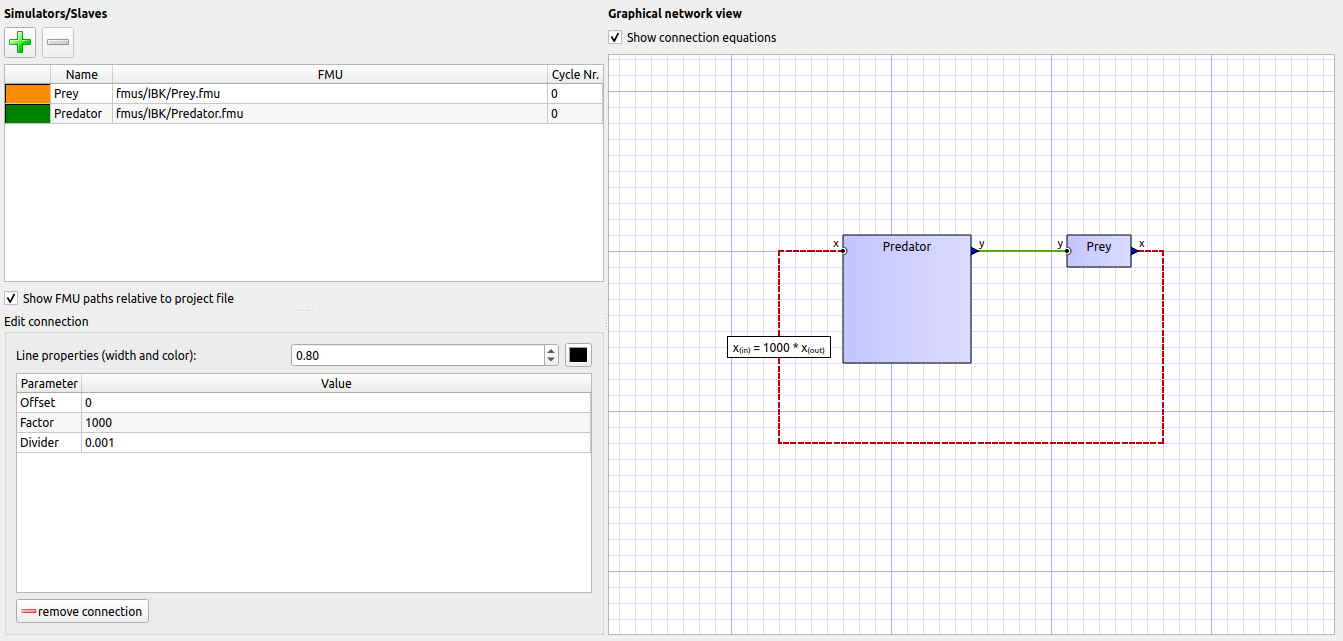The width and height of the screenshot is (1343, 641).
Task: Select the Predator block in the network view
Action: pyautogui.click(x=907, y=299)
